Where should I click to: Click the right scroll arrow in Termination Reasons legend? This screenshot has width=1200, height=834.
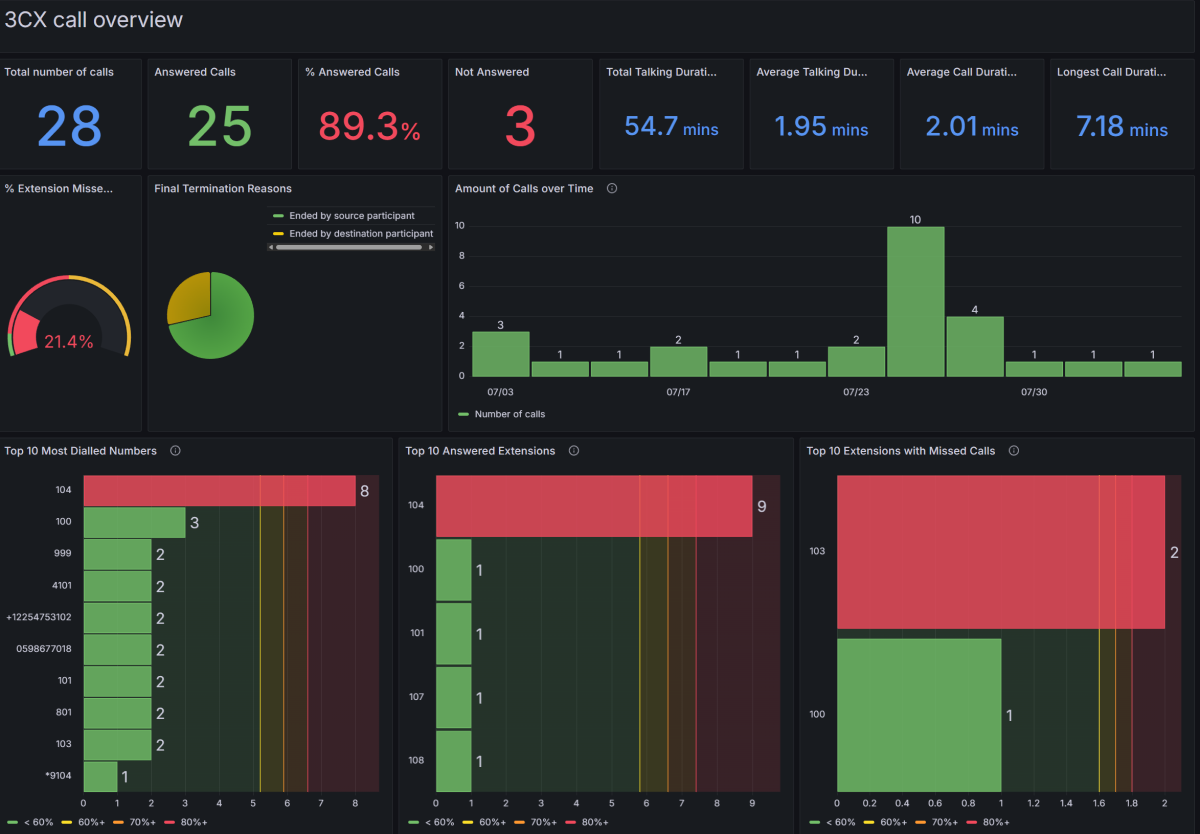click(x=432, y=246)
